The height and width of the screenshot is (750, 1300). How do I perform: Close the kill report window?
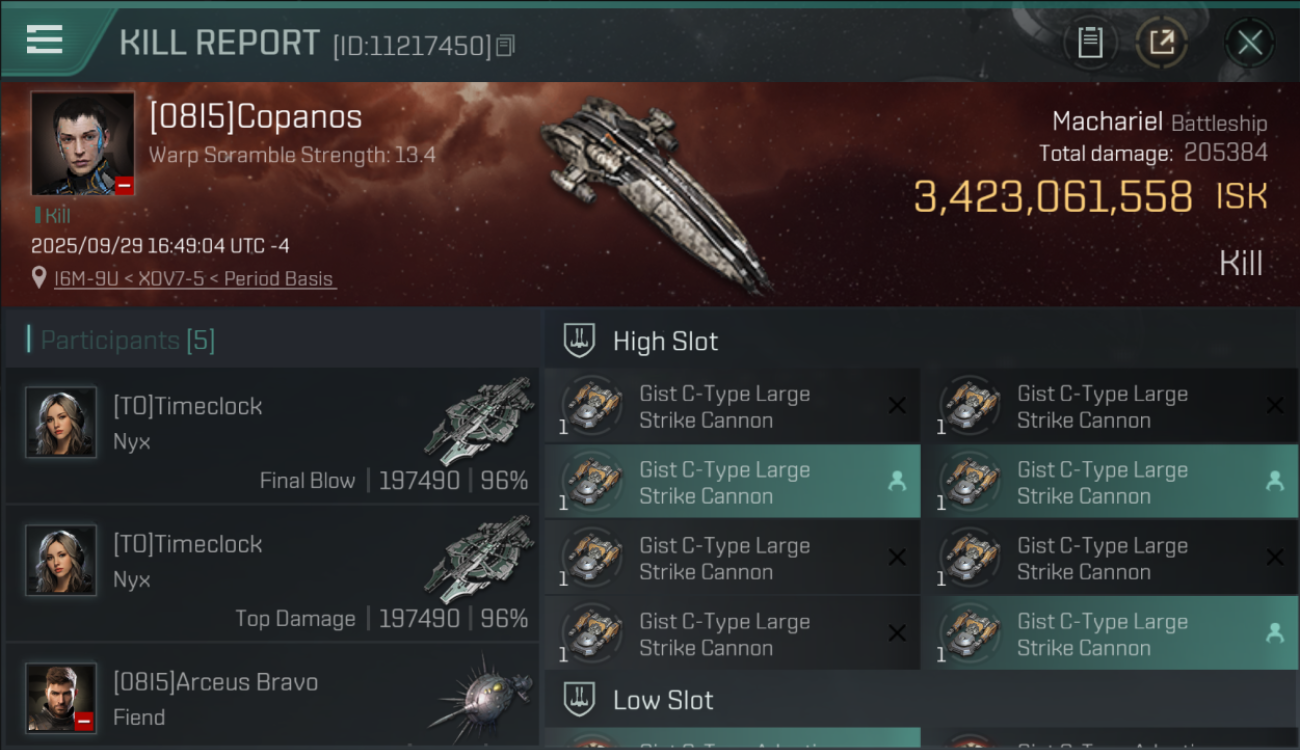click(x=1249, y=43)
